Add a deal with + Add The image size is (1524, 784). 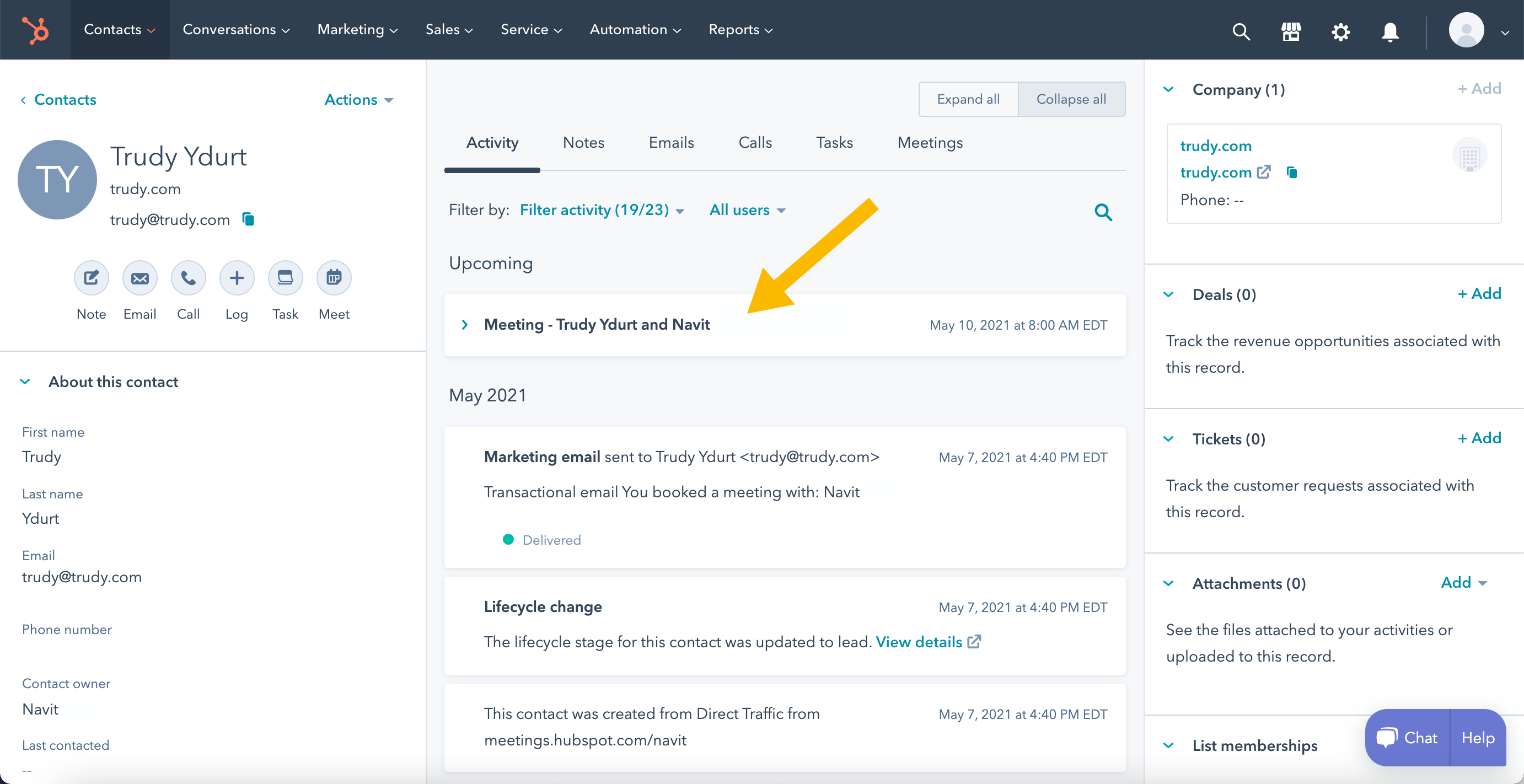click(x=1479, y=293)
